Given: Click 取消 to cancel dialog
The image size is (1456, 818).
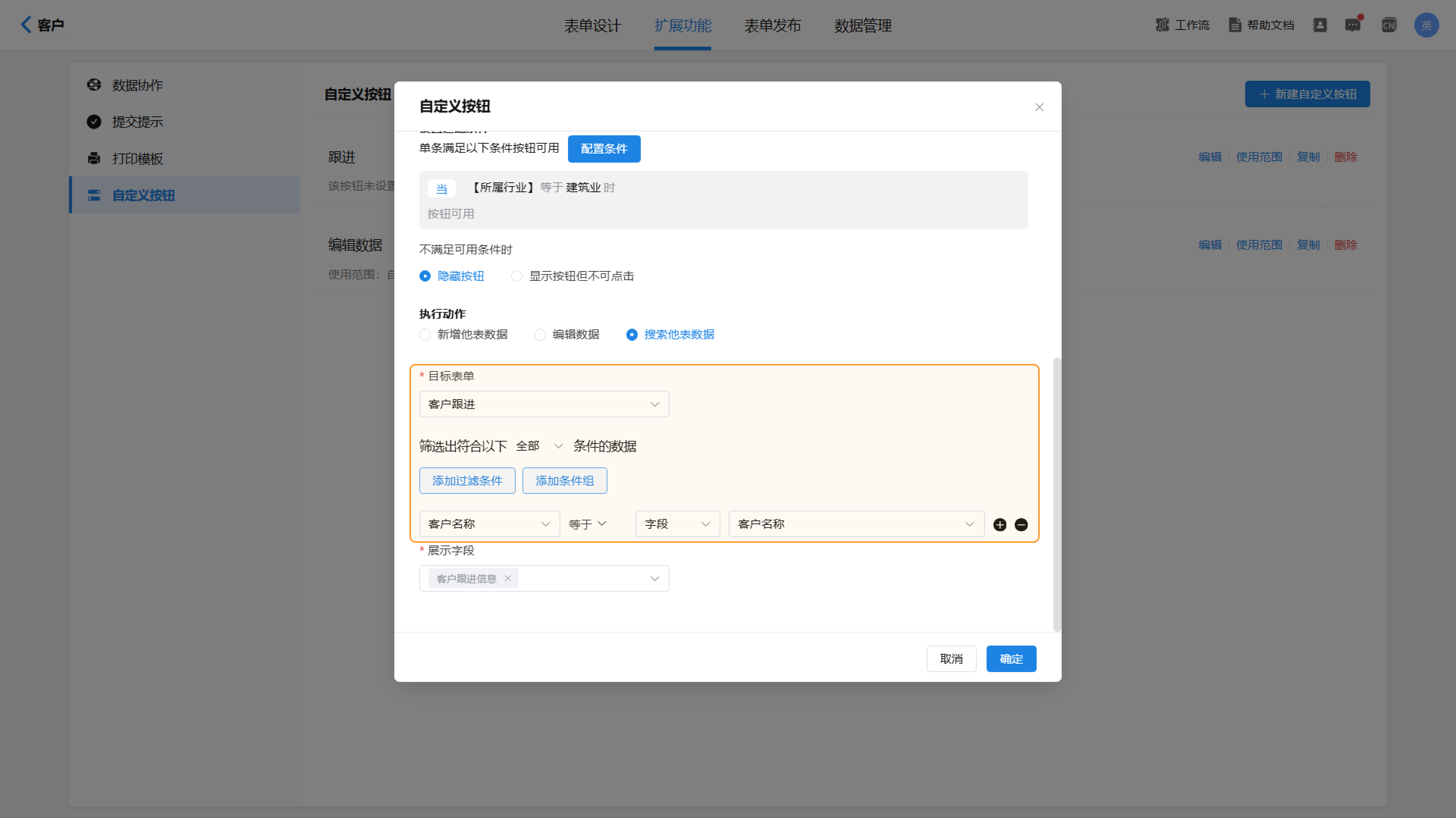Looking at the screenshot, I should [951, 658].
